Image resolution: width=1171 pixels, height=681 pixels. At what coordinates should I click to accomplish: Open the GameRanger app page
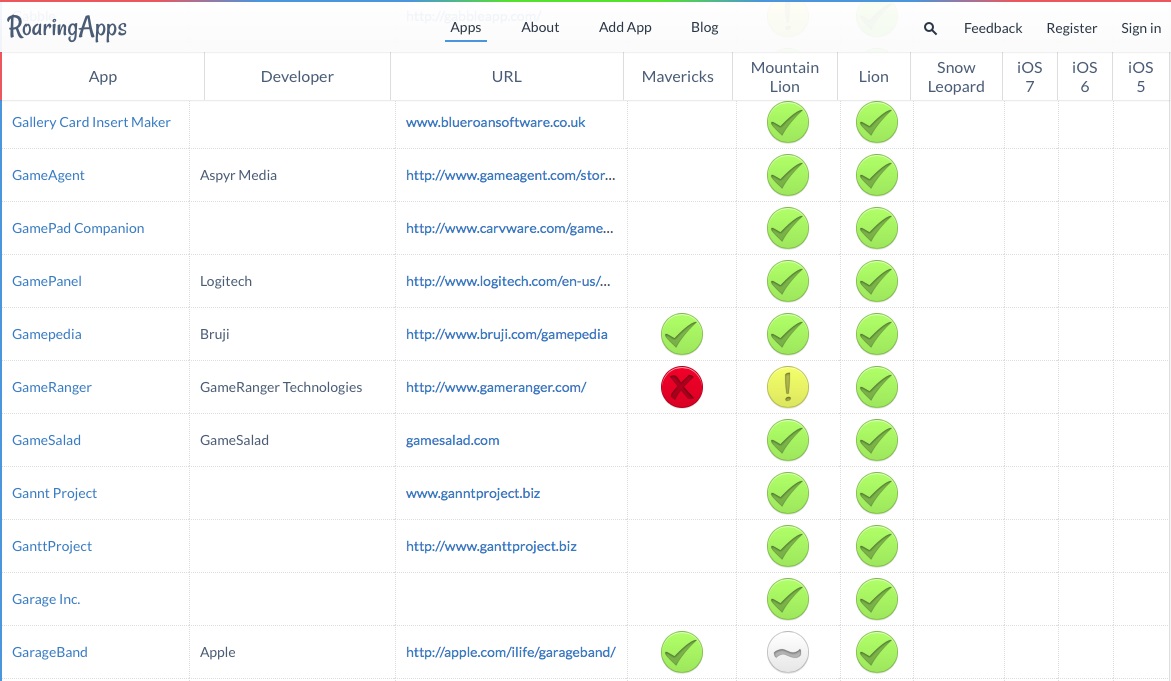click(52, 387)
